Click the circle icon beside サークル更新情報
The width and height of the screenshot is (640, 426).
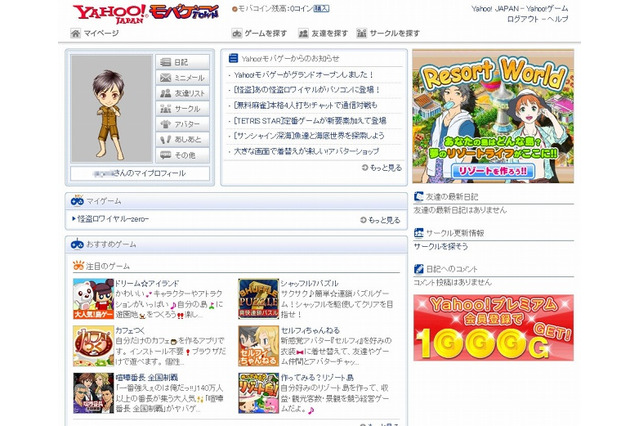[419, 233]
